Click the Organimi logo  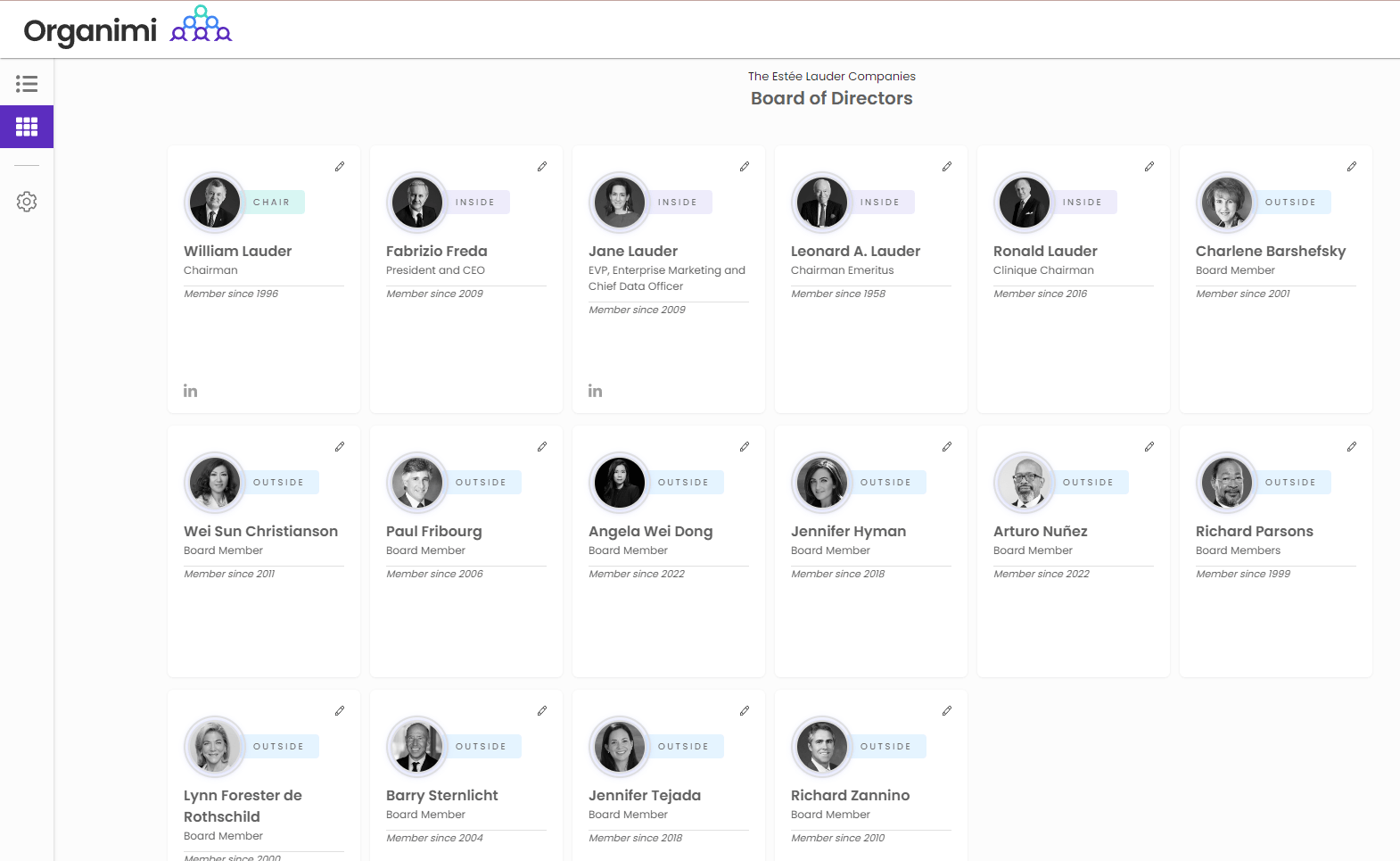pyautogui.click(x=128, y=29)
